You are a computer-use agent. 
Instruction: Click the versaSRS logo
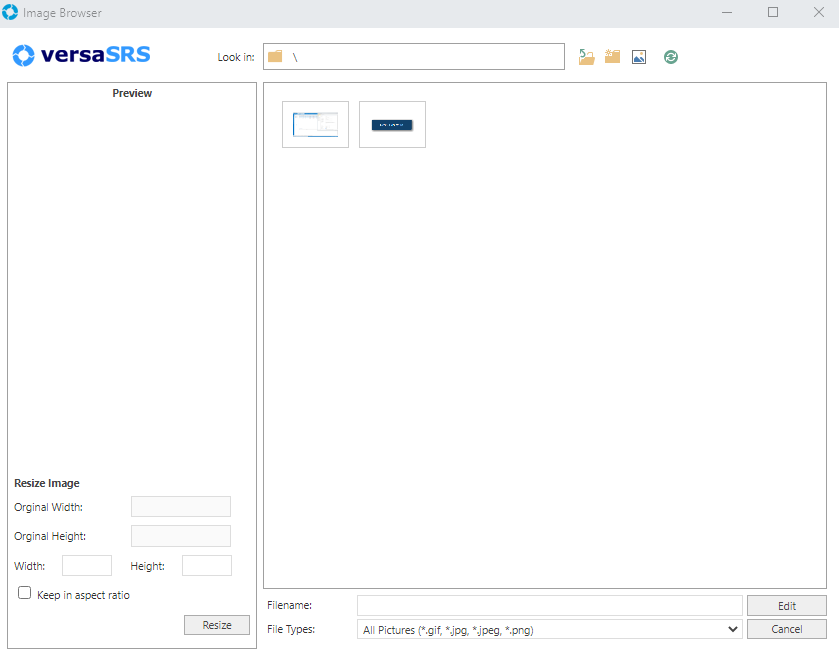82,55
